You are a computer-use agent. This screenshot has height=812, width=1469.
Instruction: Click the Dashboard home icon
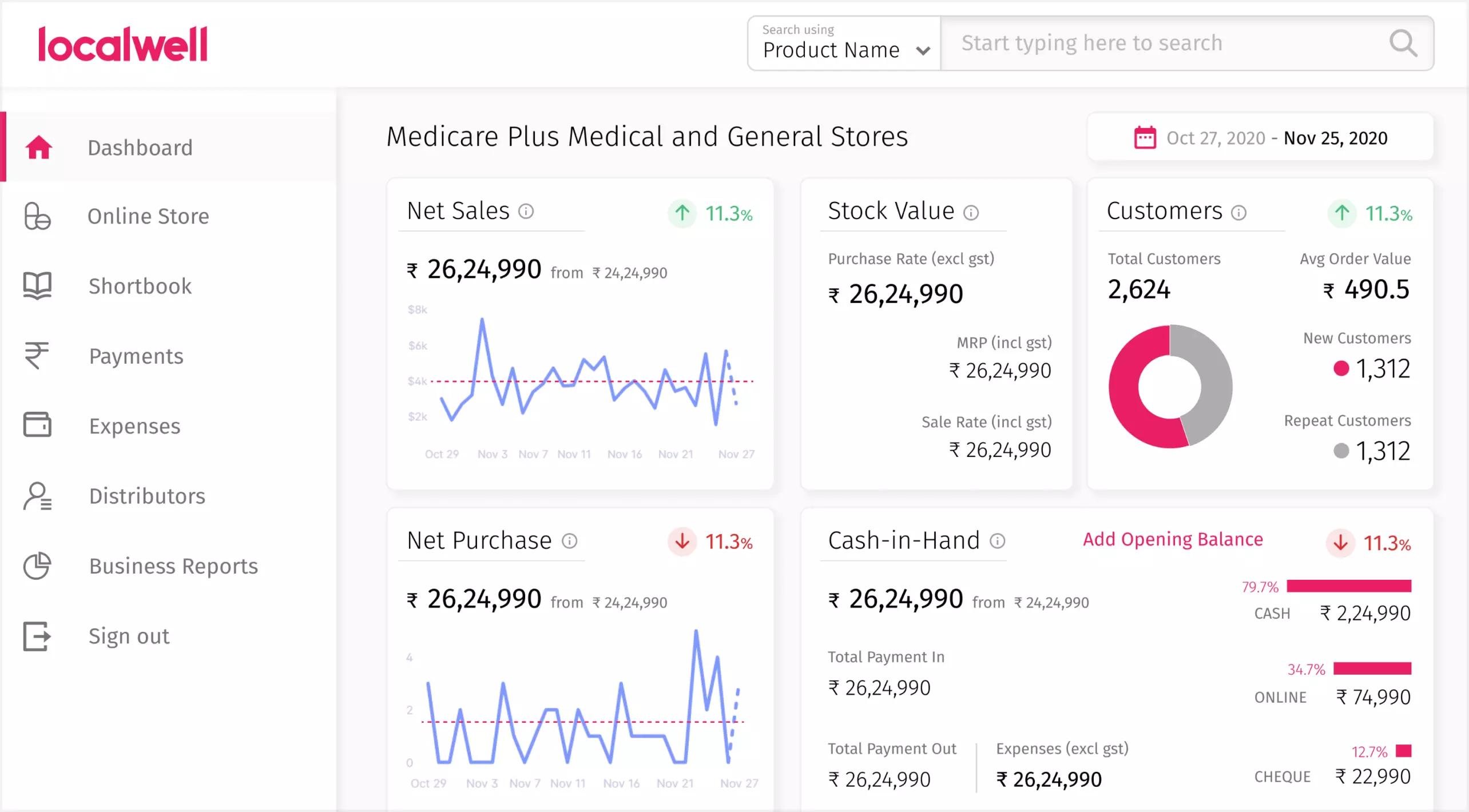pos(38,148)
